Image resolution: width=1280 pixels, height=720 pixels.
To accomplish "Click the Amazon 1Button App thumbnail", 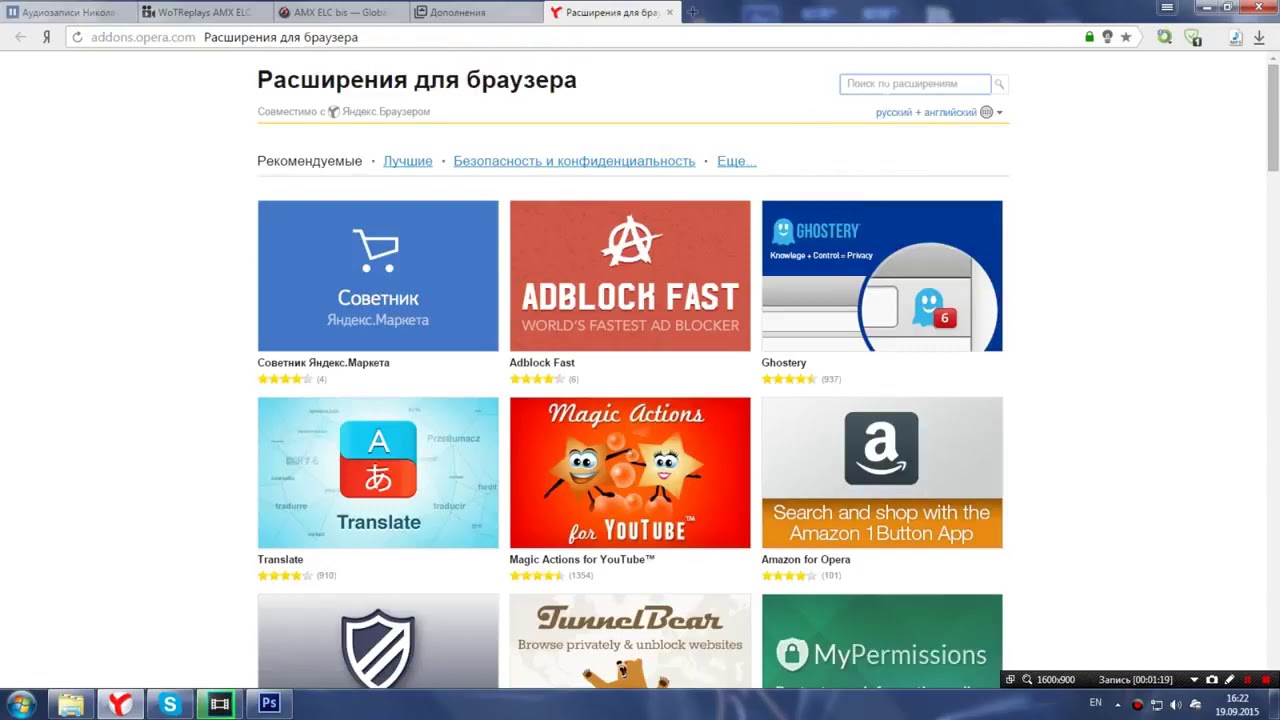I will point(882,473).
